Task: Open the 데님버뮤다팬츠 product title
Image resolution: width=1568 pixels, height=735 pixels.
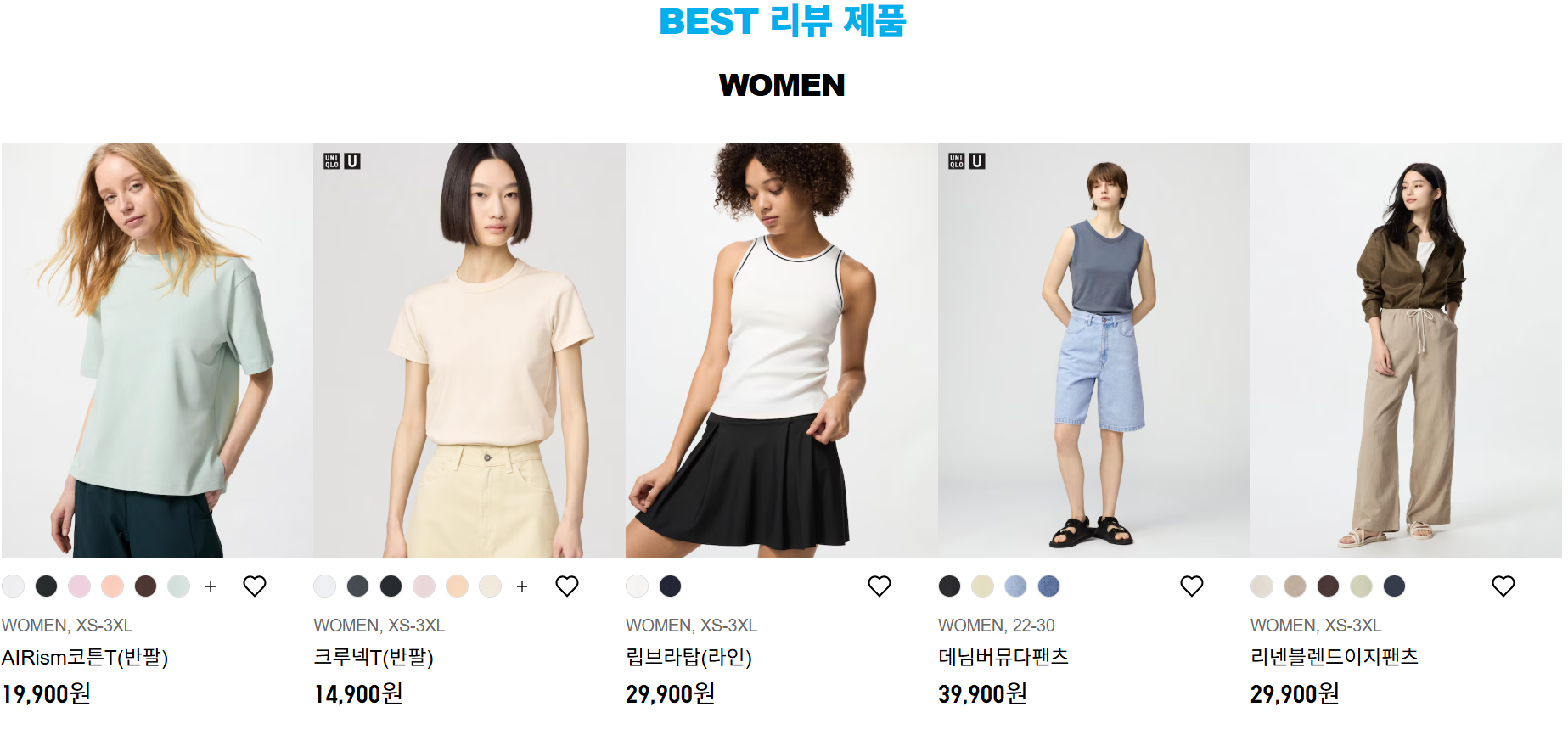Action: click(1003, 657)
